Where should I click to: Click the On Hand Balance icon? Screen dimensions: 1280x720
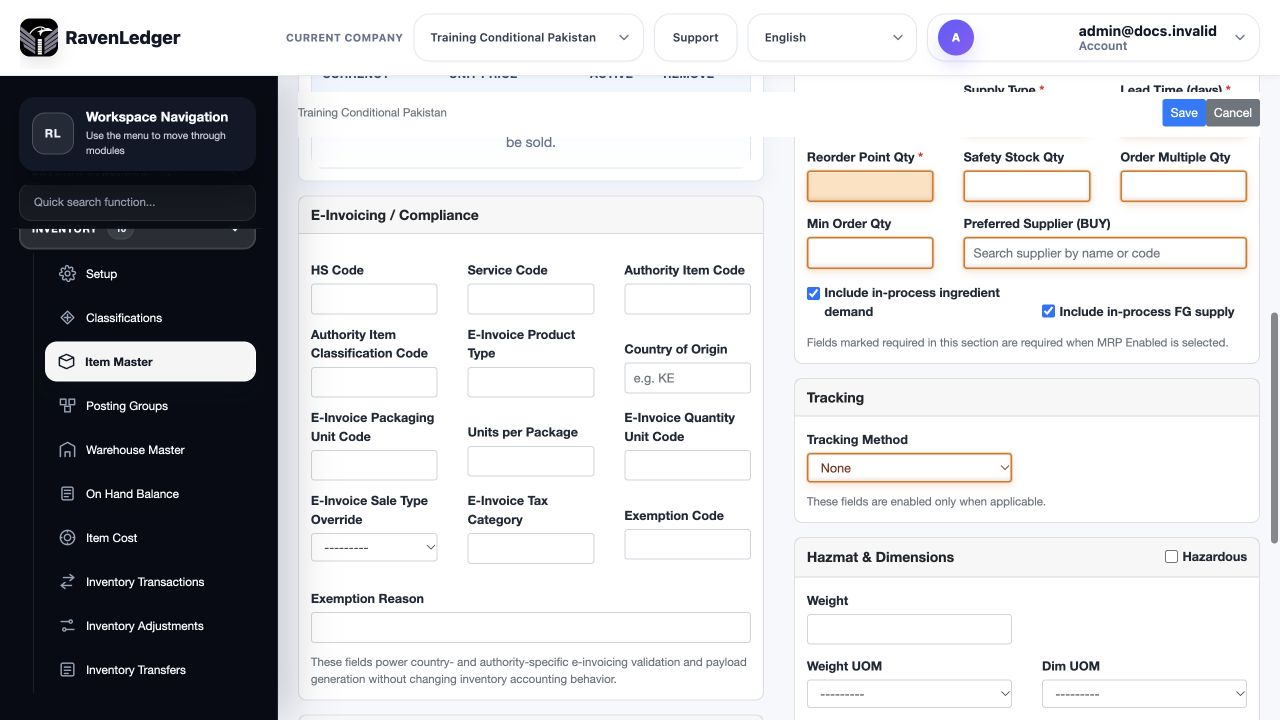67,494
